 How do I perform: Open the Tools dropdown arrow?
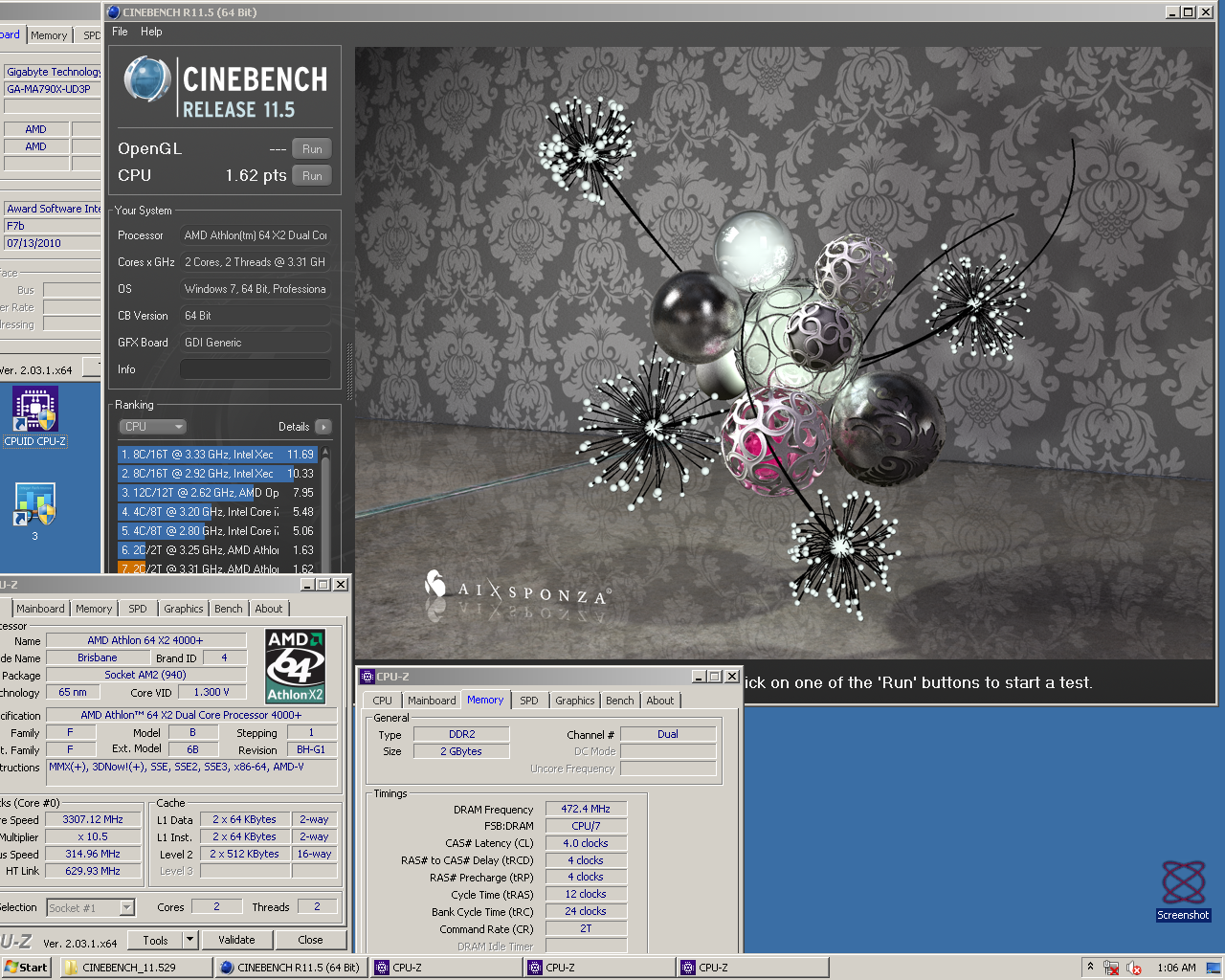189,941
